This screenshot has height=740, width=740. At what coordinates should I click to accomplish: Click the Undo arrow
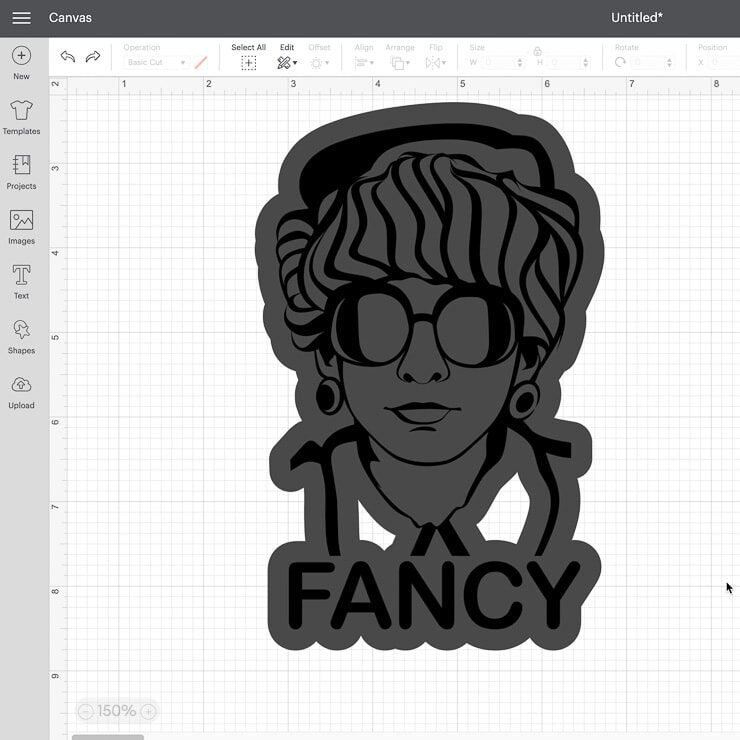(x=67, y=57)
